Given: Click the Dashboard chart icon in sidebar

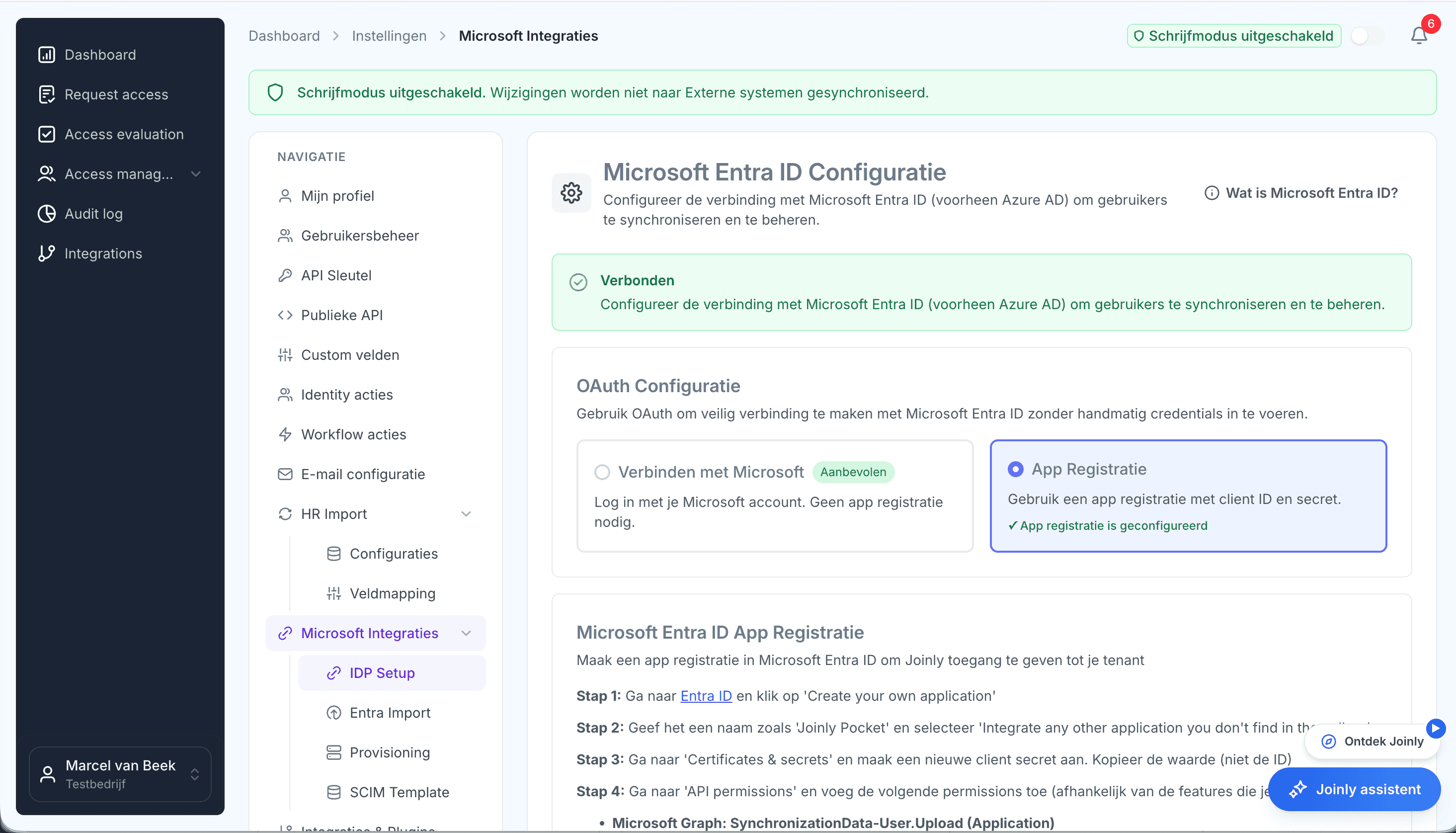Looking at the screenshot, I should point(46,54).
